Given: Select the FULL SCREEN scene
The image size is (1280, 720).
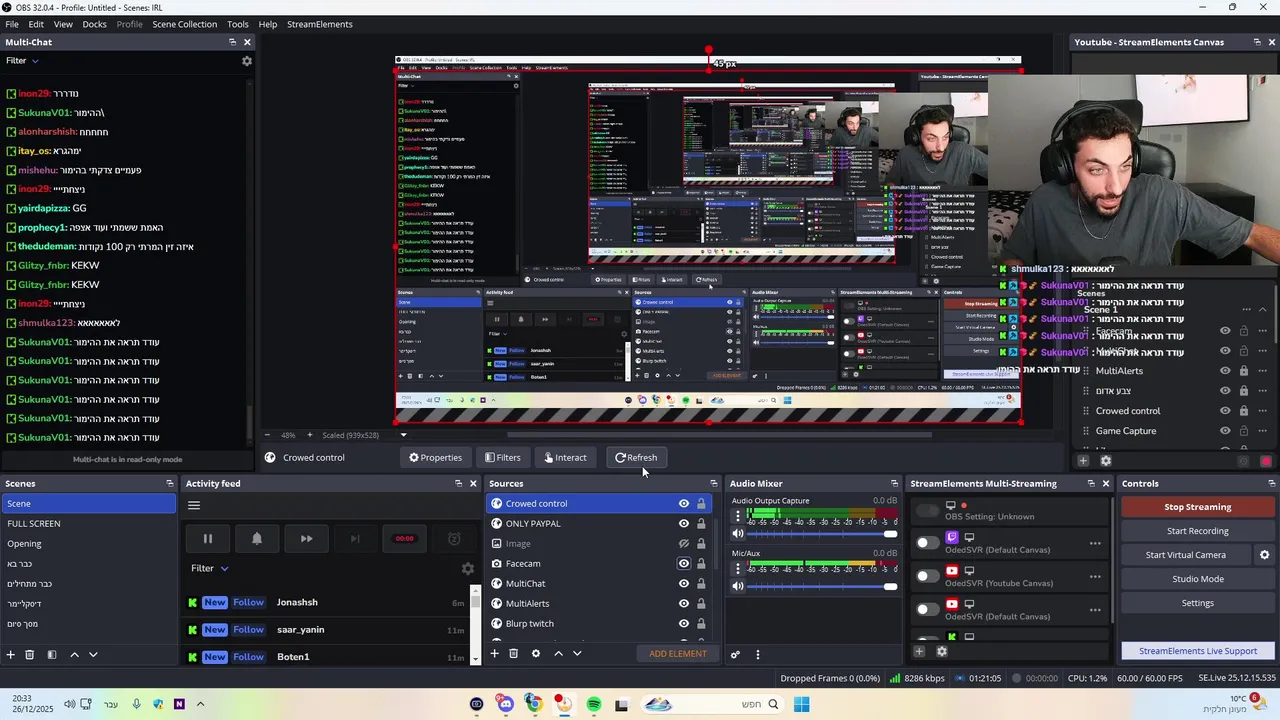Looking at the screenshot, I should pyautogui.click(x=88, y=524).
